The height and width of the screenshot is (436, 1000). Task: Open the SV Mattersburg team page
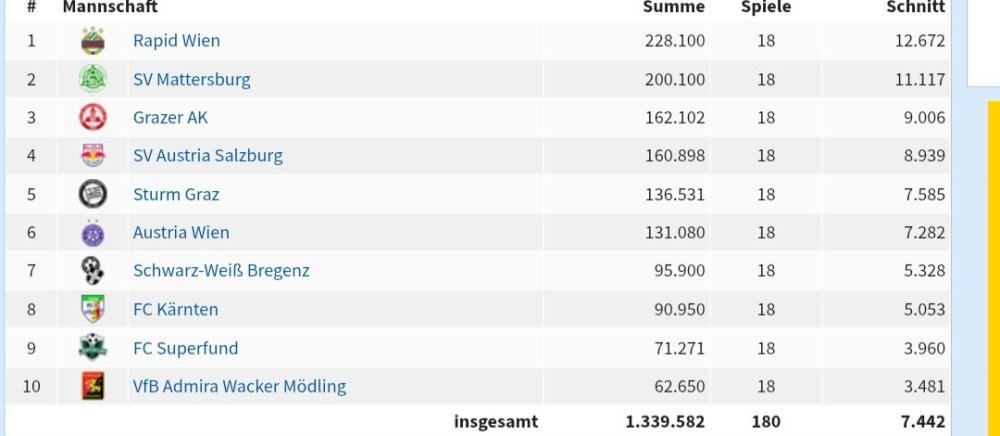point(191,79)
